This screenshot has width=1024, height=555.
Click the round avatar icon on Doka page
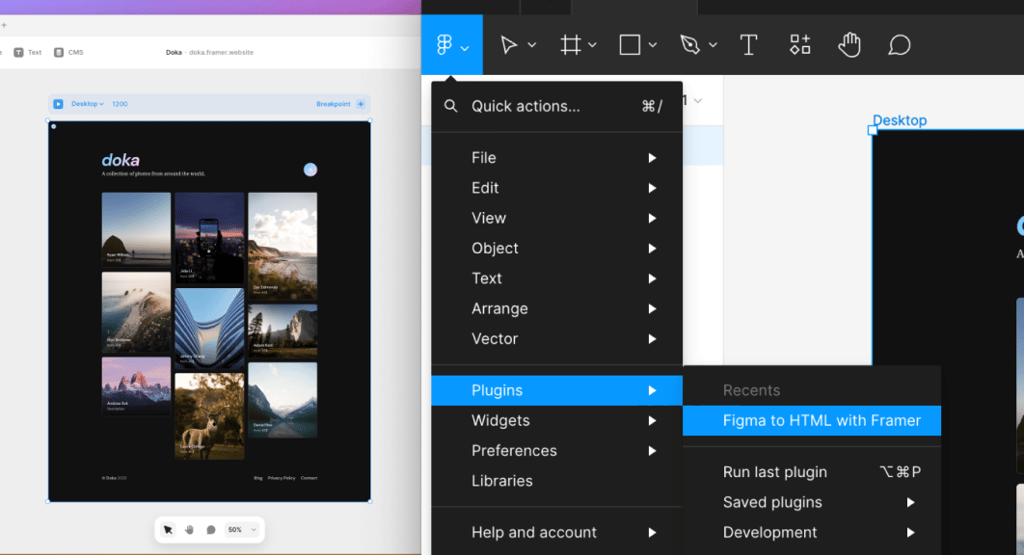point(310,170)
